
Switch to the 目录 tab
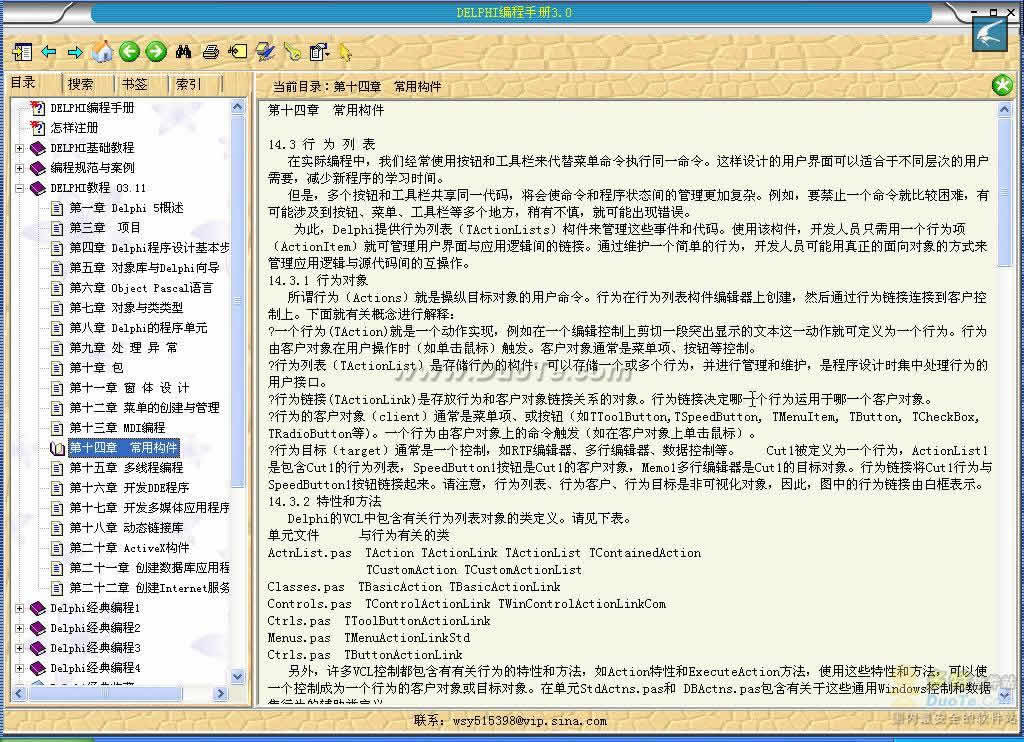coord(24,82)
